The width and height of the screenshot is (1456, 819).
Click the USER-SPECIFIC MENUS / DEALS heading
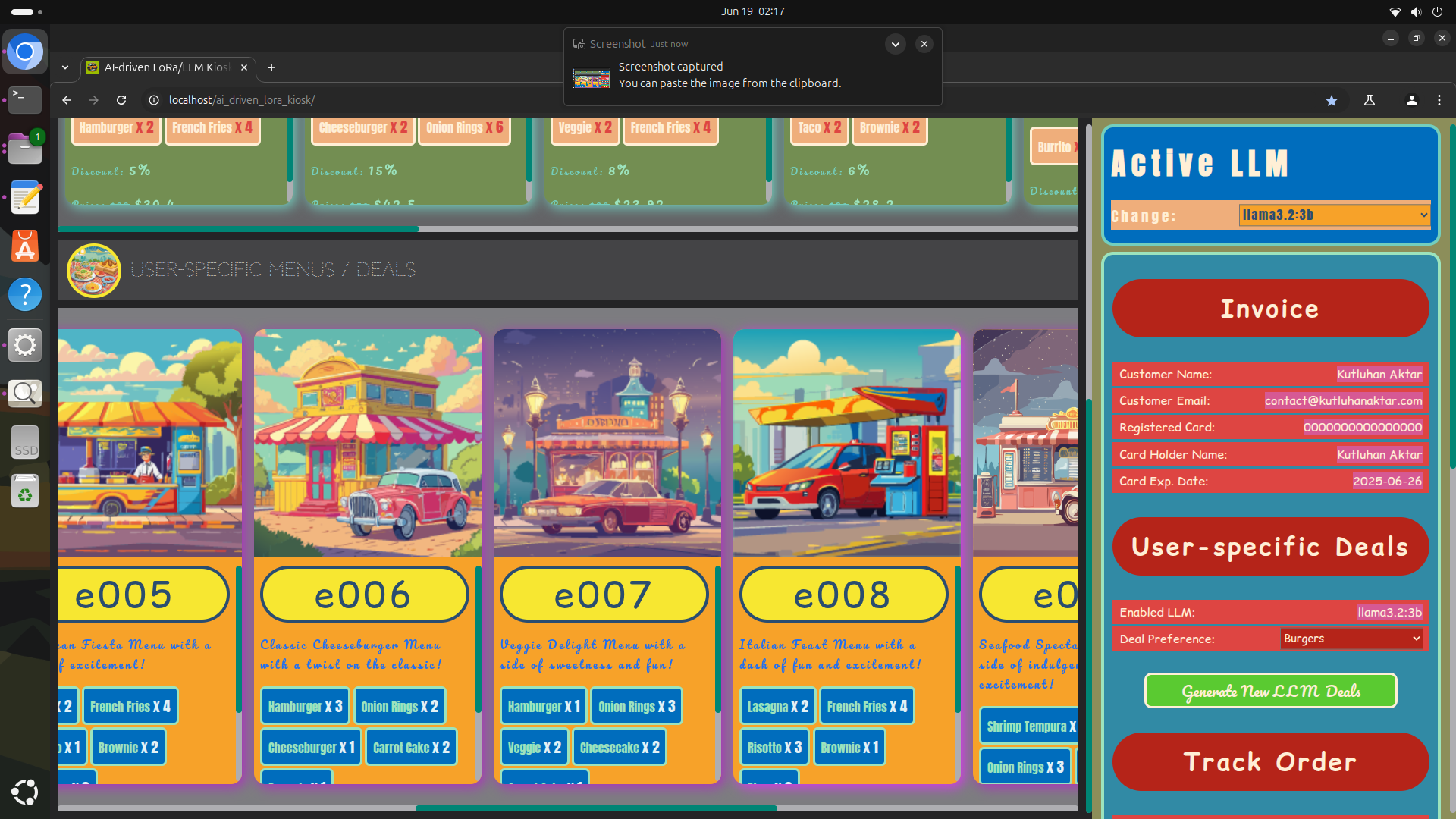[x=273, y=270]
